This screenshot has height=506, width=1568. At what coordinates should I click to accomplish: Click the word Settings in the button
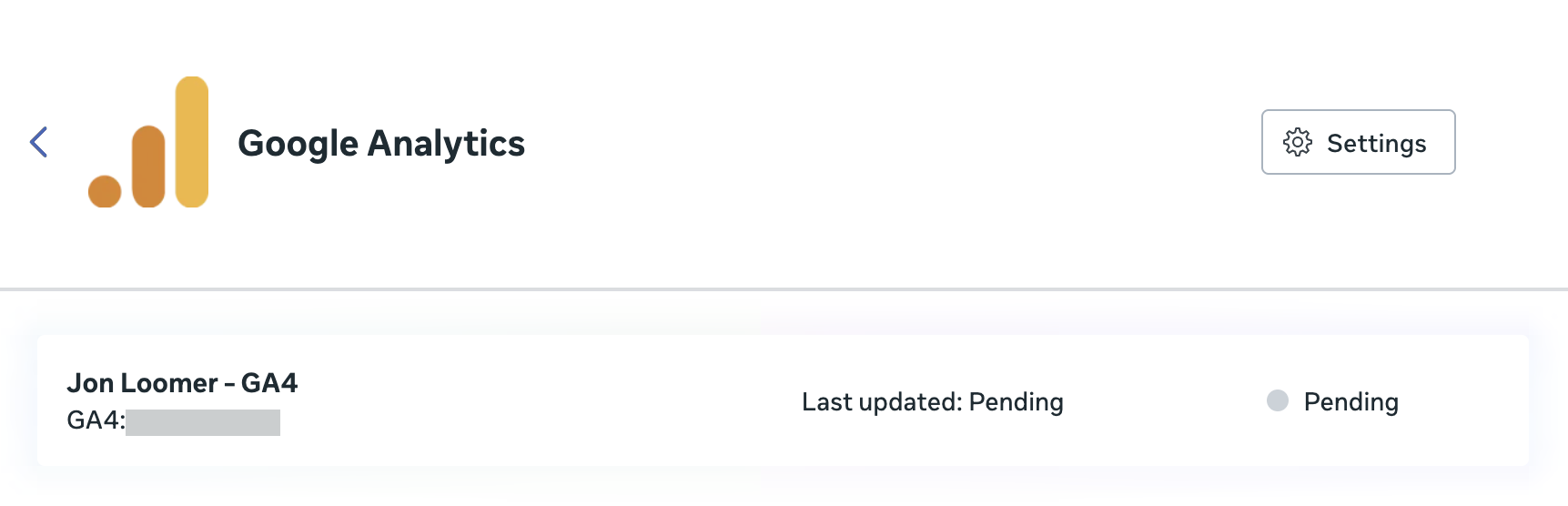1376,143
